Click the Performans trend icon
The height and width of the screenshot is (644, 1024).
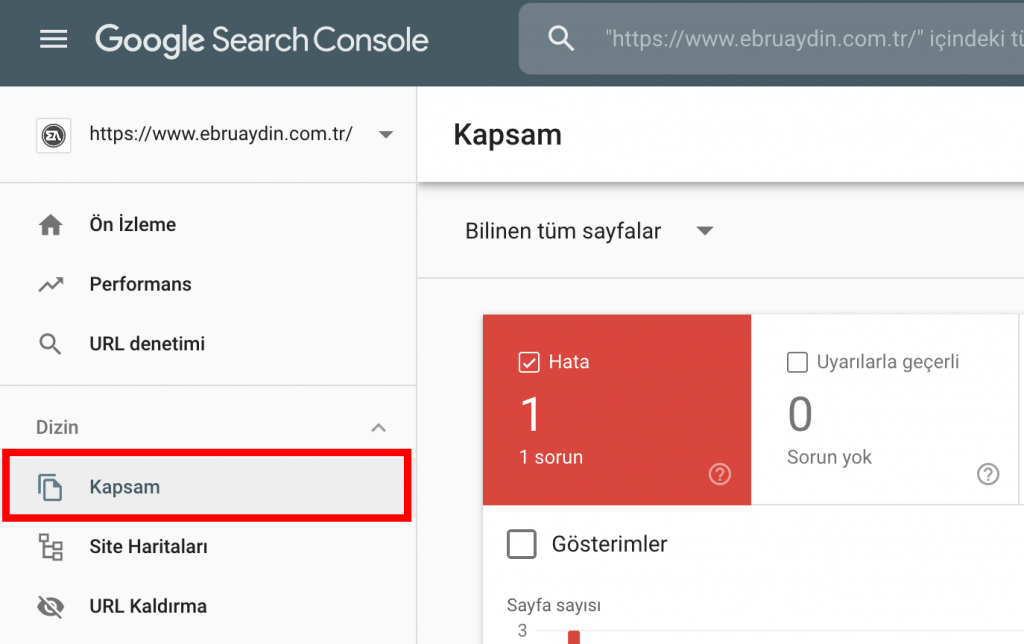pos(50,285)
